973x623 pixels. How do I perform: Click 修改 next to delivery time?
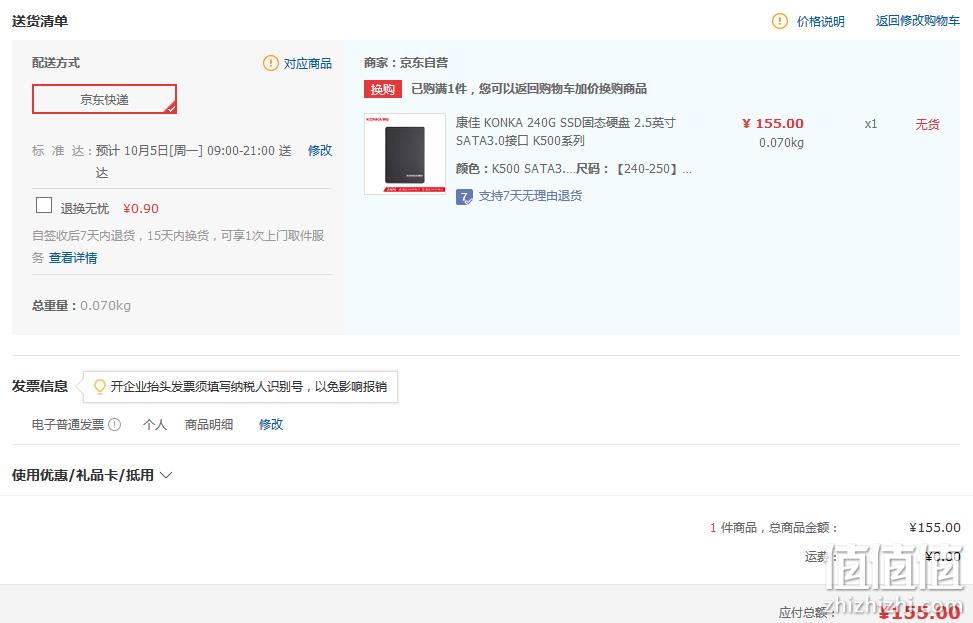point(320,150)
